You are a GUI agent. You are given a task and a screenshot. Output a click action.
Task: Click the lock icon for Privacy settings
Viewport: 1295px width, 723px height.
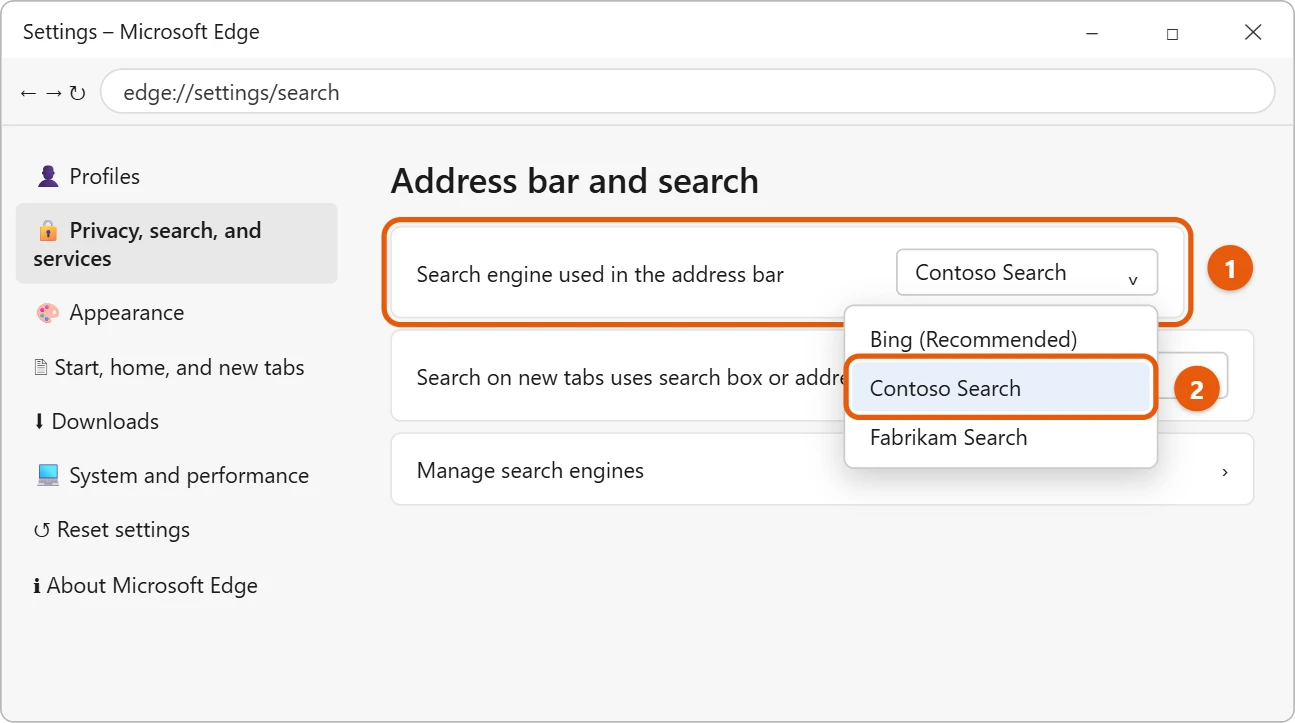coord(48,231)
